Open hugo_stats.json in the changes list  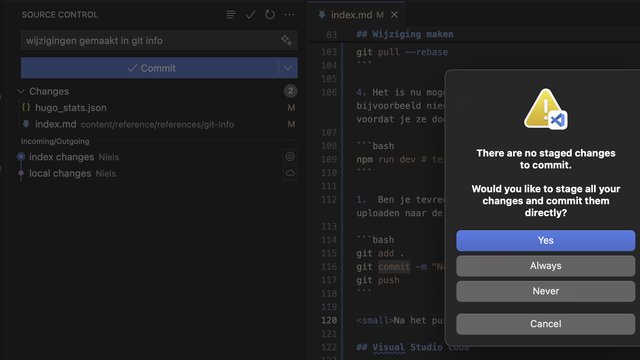coord(71,108)
